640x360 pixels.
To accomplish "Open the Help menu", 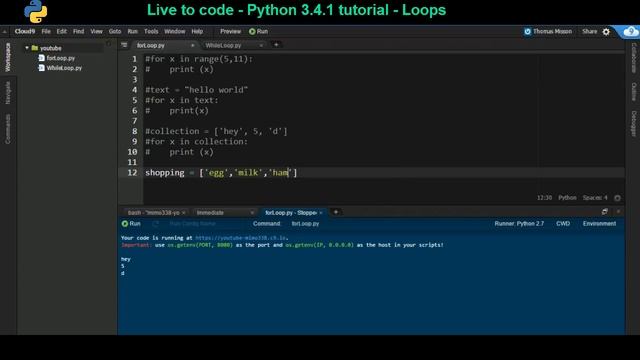I will pos(197,31).
